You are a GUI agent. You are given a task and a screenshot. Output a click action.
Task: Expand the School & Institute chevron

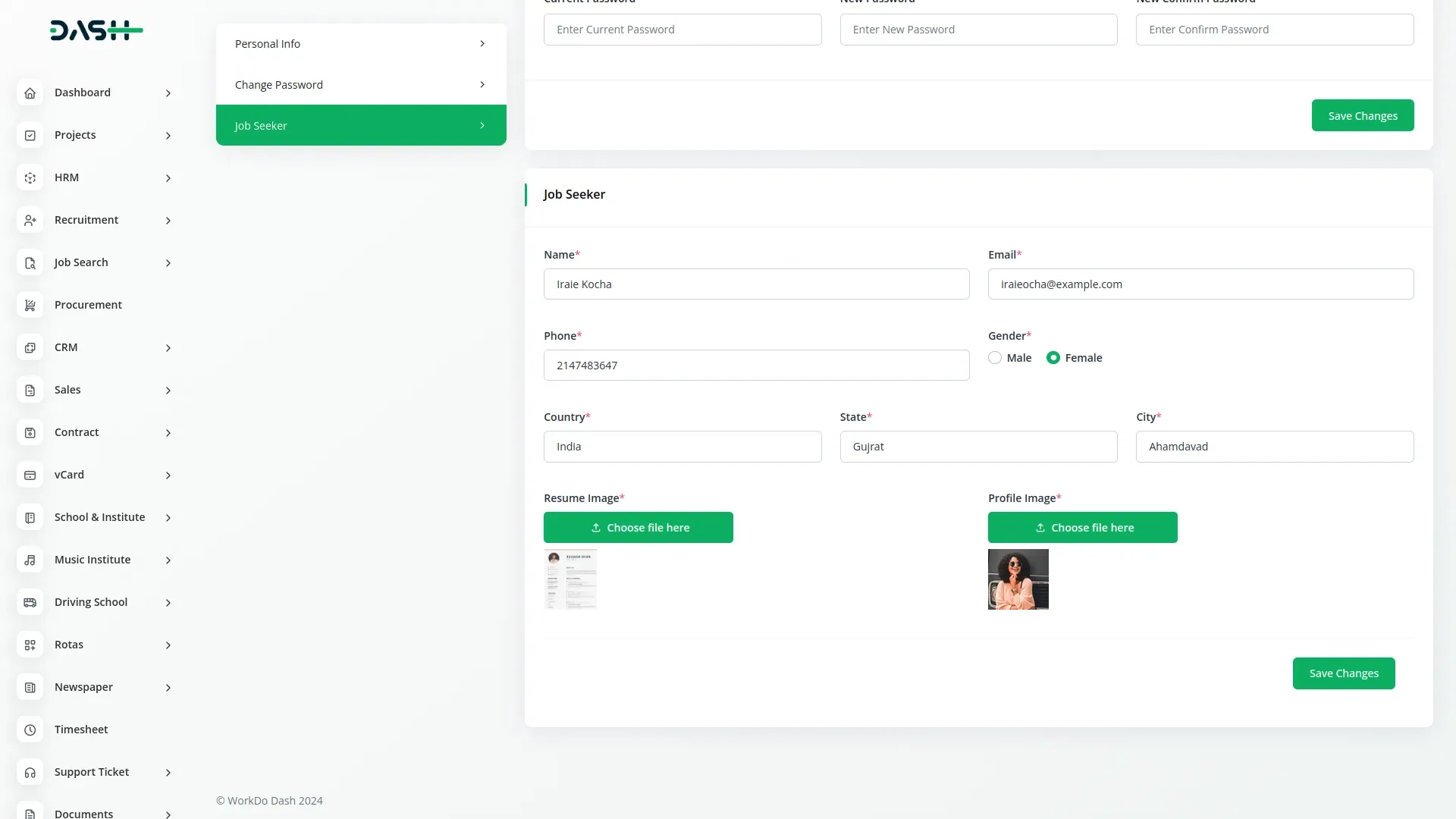coord(168,518)
